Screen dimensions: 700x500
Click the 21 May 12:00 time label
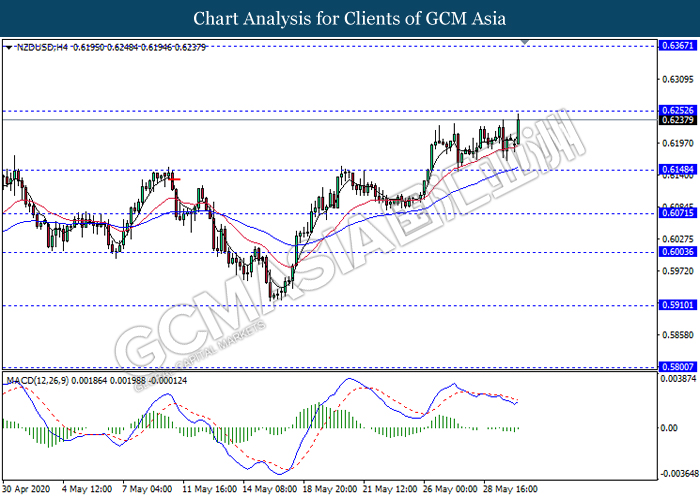pyautogui.click(x=390, y=489)
